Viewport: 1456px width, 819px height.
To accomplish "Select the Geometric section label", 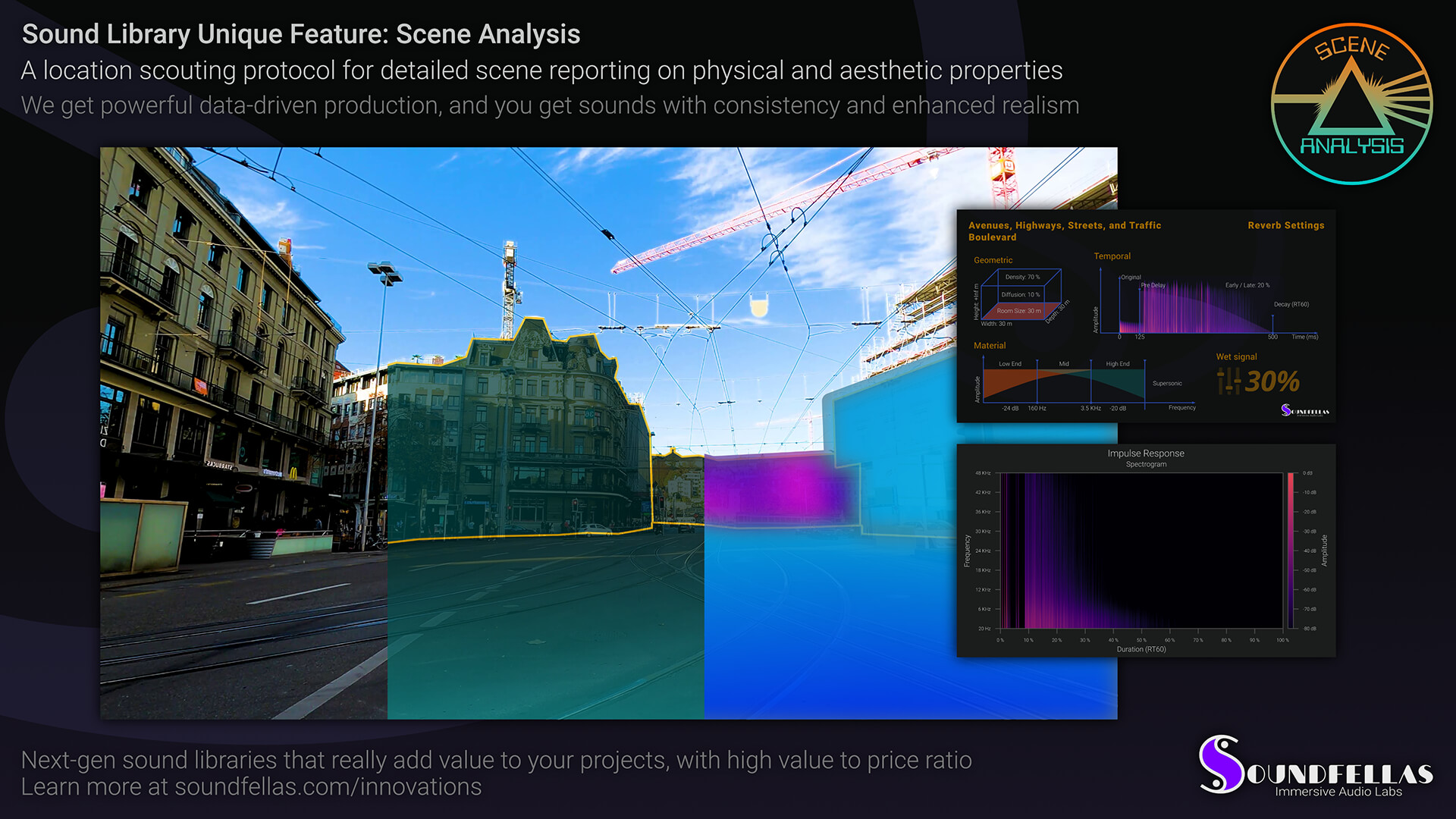I will click(993, 260).
